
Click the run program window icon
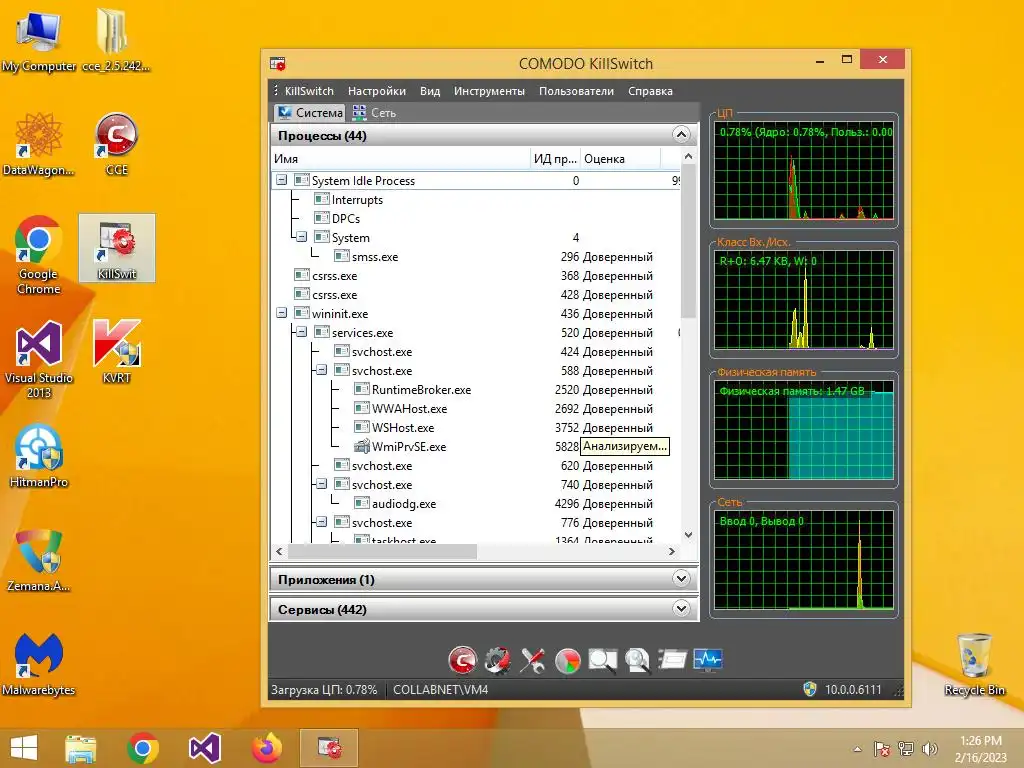pos(673,660)
